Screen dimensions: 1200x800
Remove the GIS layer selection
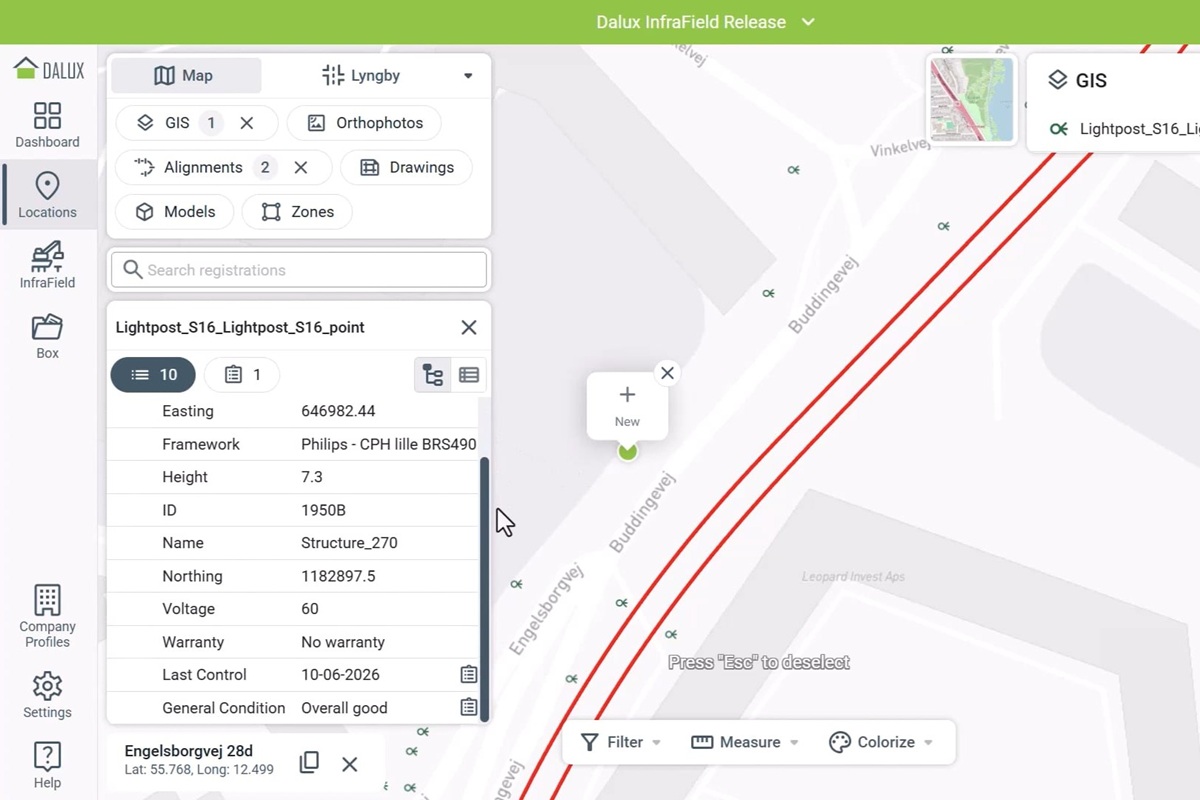(x=247, y=123)
